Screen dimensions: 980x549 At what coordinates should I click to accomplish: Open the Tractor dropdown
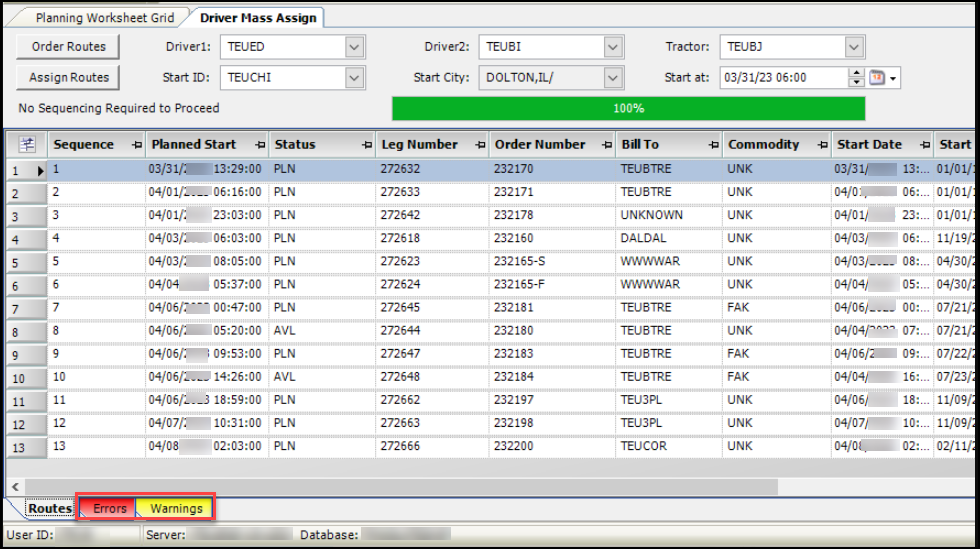pyautogui.click(x=854, y=47)
